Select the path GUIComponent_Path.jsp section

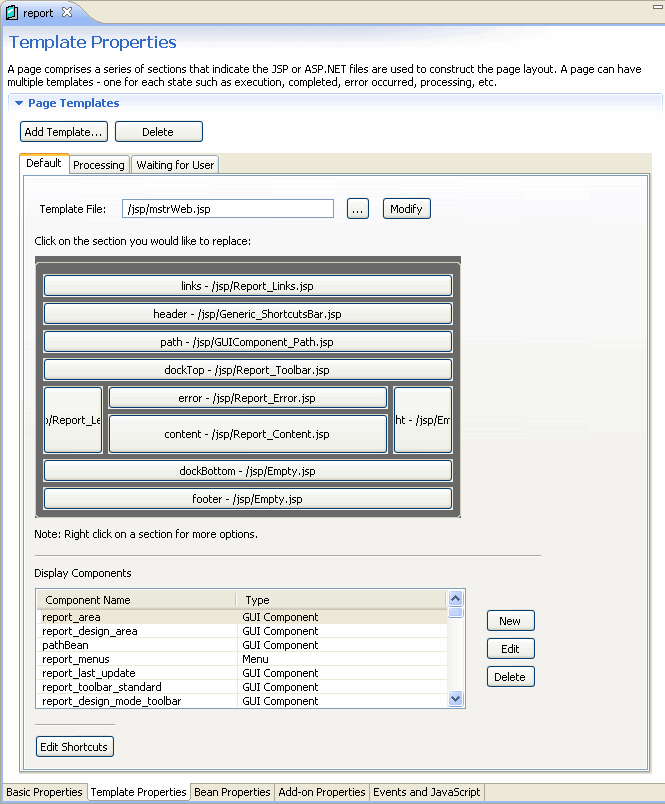248,342
